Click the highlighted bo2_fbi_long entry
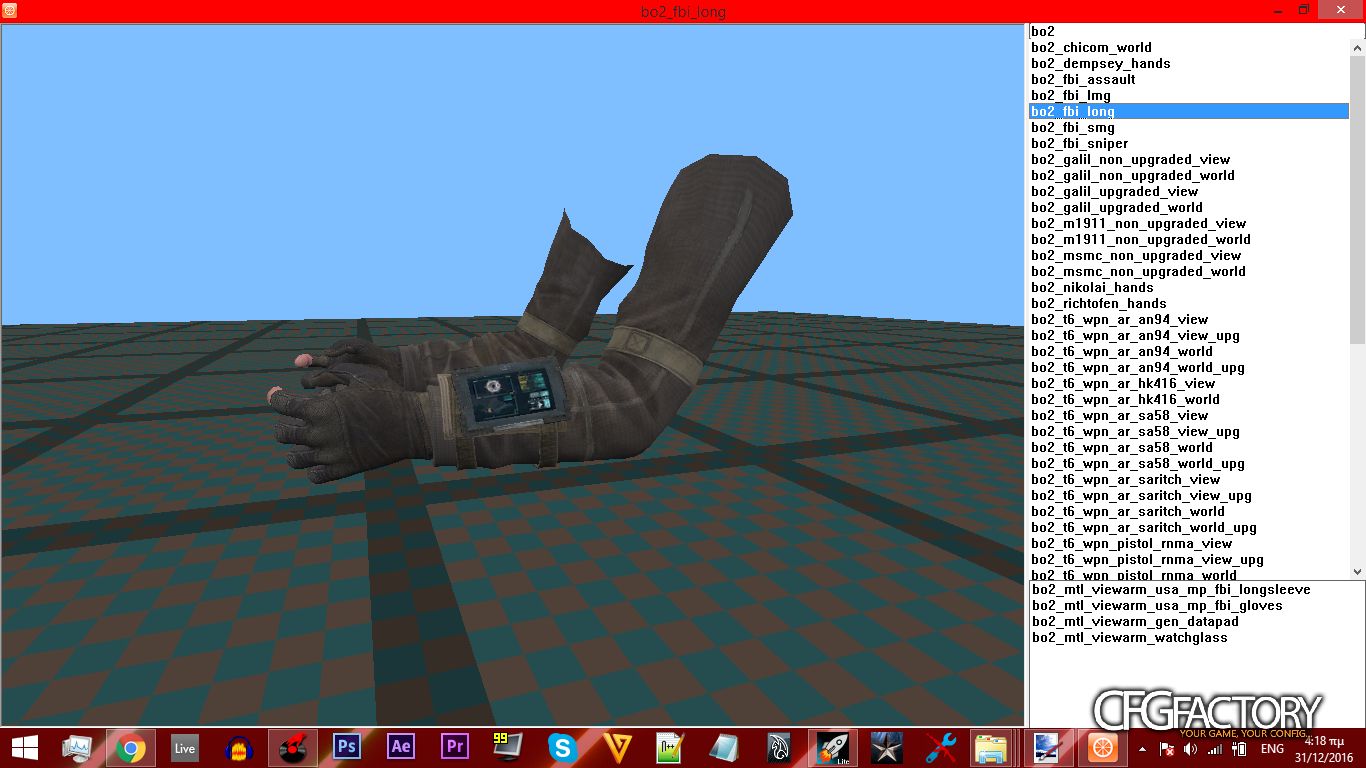This screenshot has width=1366, height=768. (x=1190, y=112)
